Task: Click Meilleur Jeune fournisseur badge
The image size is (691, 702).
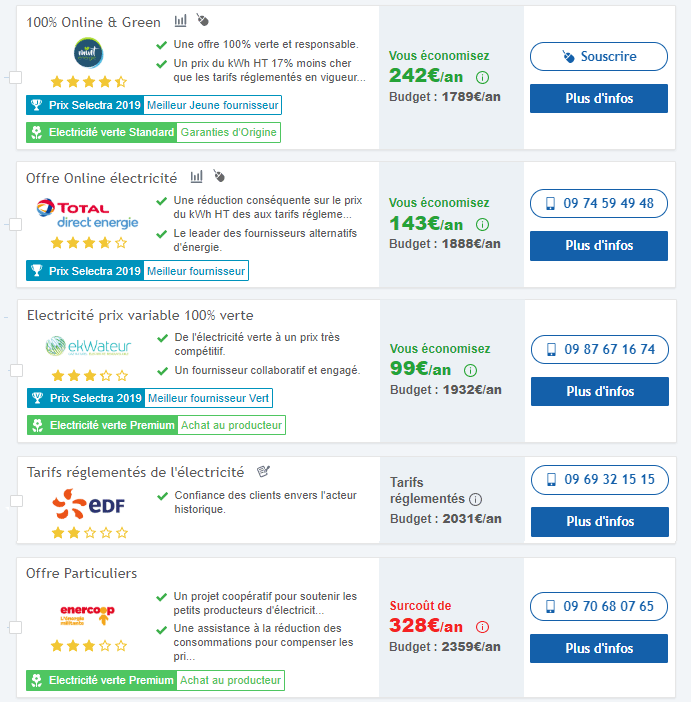Action: (x=213, y=105)
